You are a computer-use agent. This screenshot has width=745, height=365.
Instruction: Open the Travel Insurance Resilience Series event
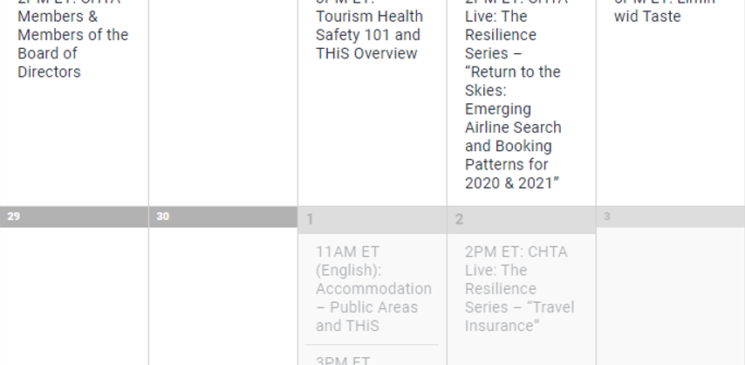519,288
